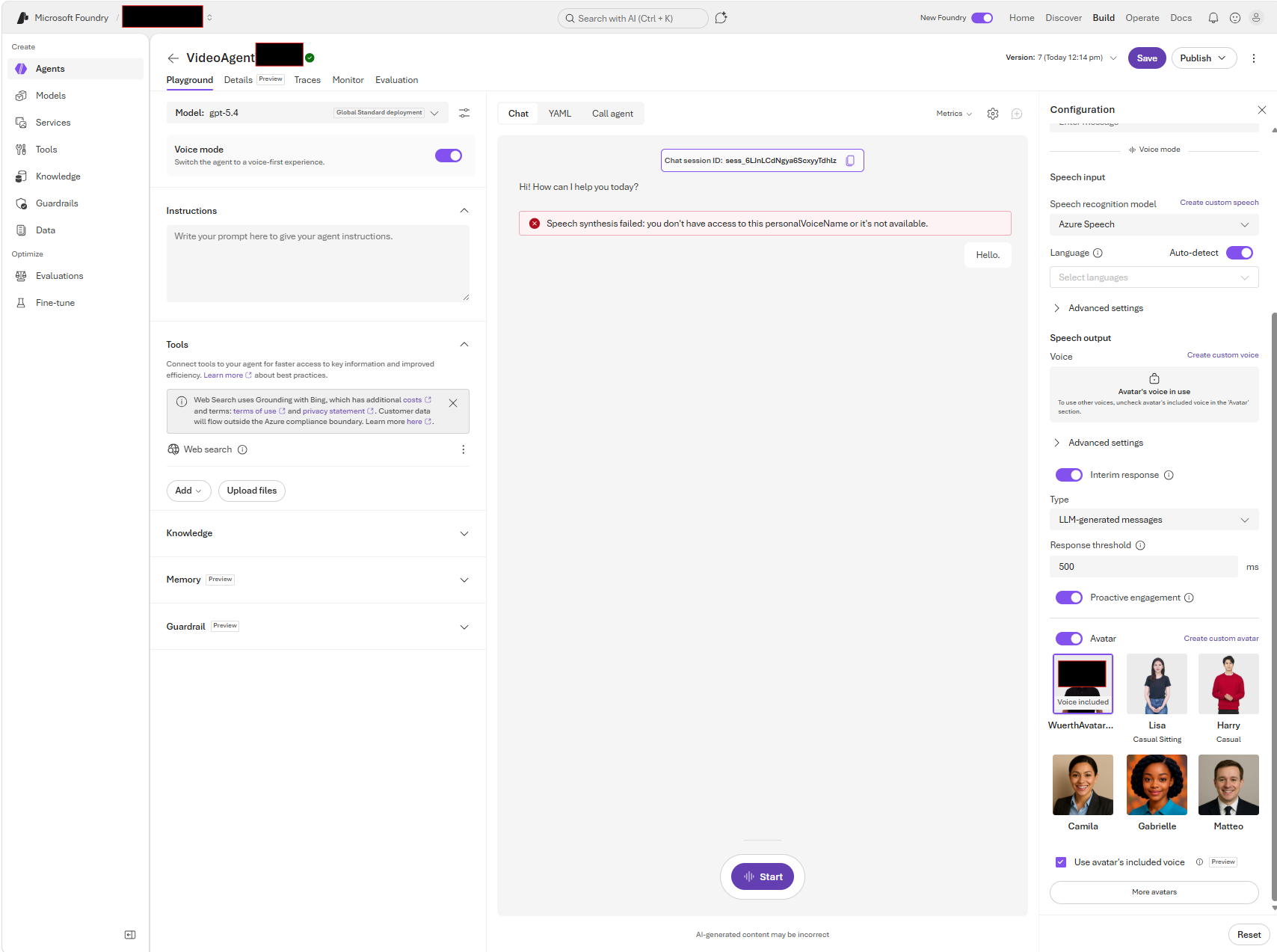This screenshot has height=952, width=1277.
Task: Switch to the YAML tab
Action: pyautogui.click(x=560, y=114)
